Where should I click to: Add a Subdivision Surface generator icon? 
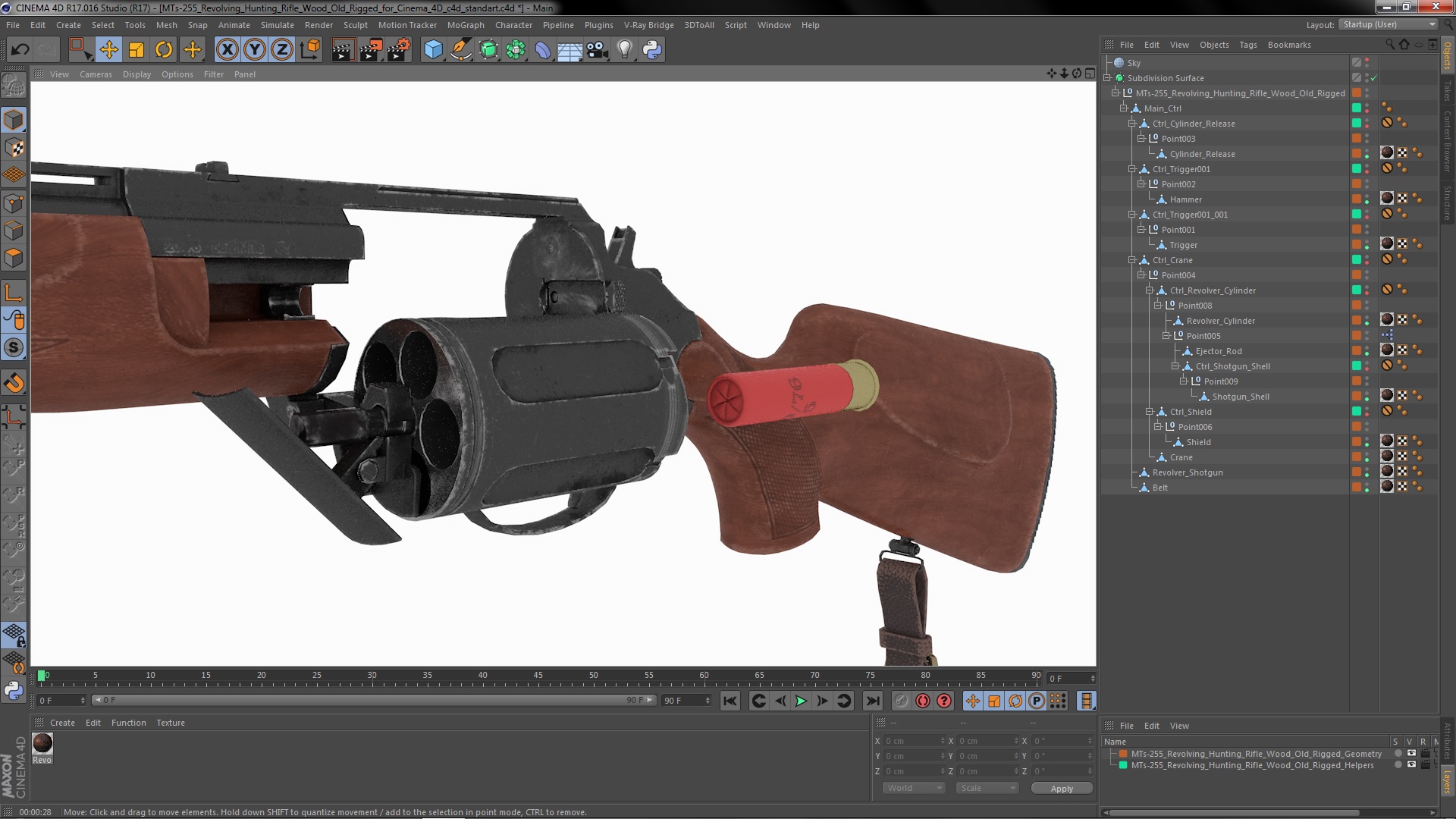pyautogui.click(x=488, y=50)
